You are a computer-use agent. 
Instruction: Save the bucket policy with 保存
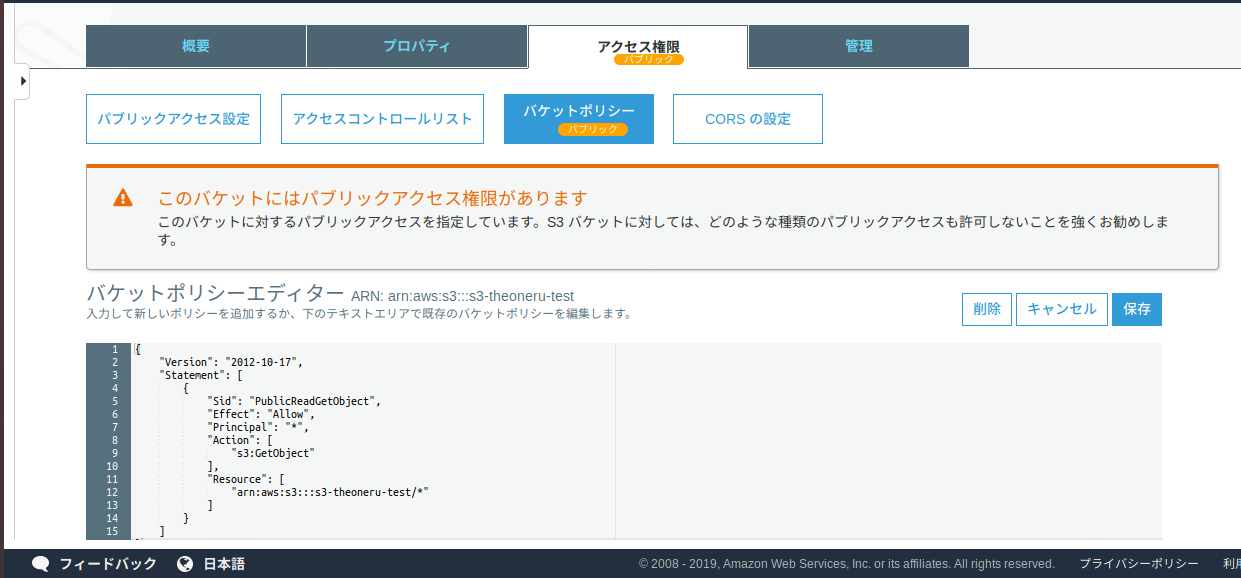[x=1136, y=309]
